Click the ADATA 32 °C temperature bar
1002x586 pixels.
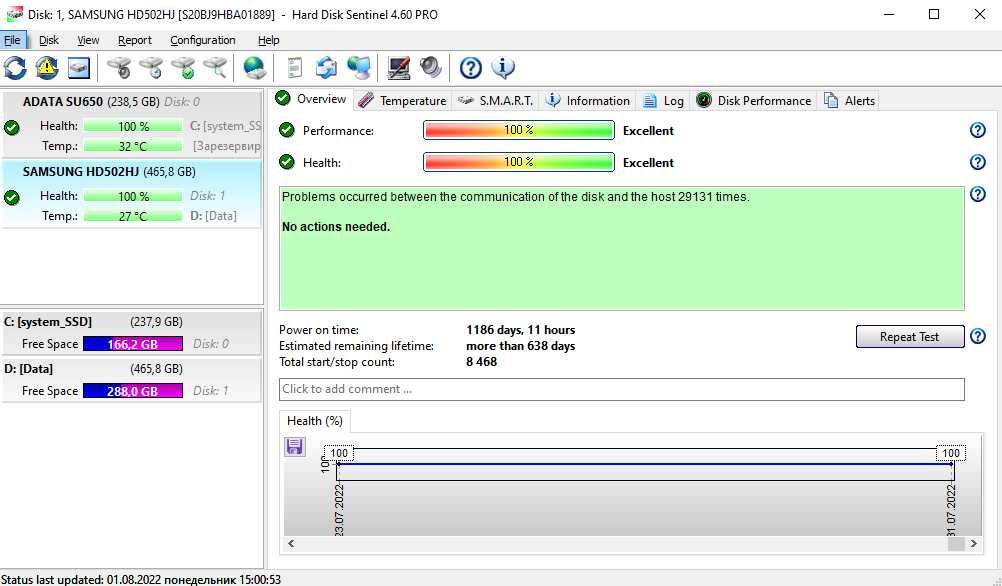click(x=133, y=146)
